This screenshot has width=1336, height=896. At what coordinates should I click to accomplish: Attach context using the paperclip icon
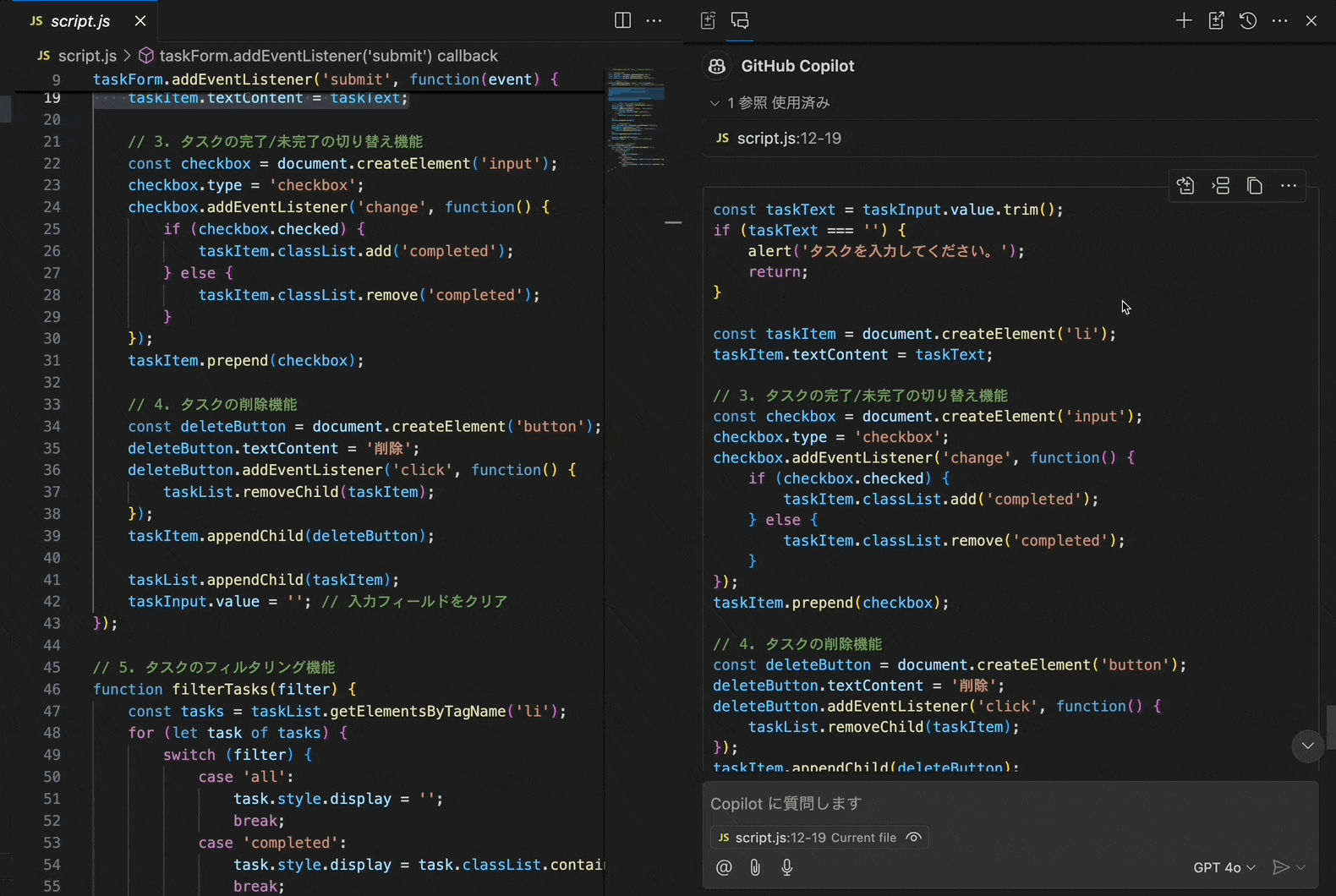(755, 867)
